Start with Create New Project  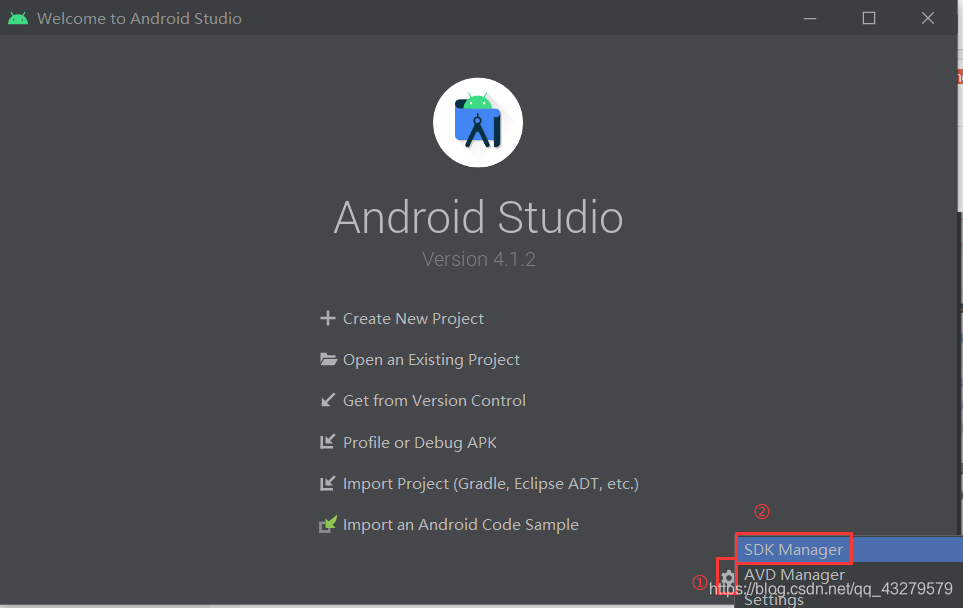click(x=413, y=319)
